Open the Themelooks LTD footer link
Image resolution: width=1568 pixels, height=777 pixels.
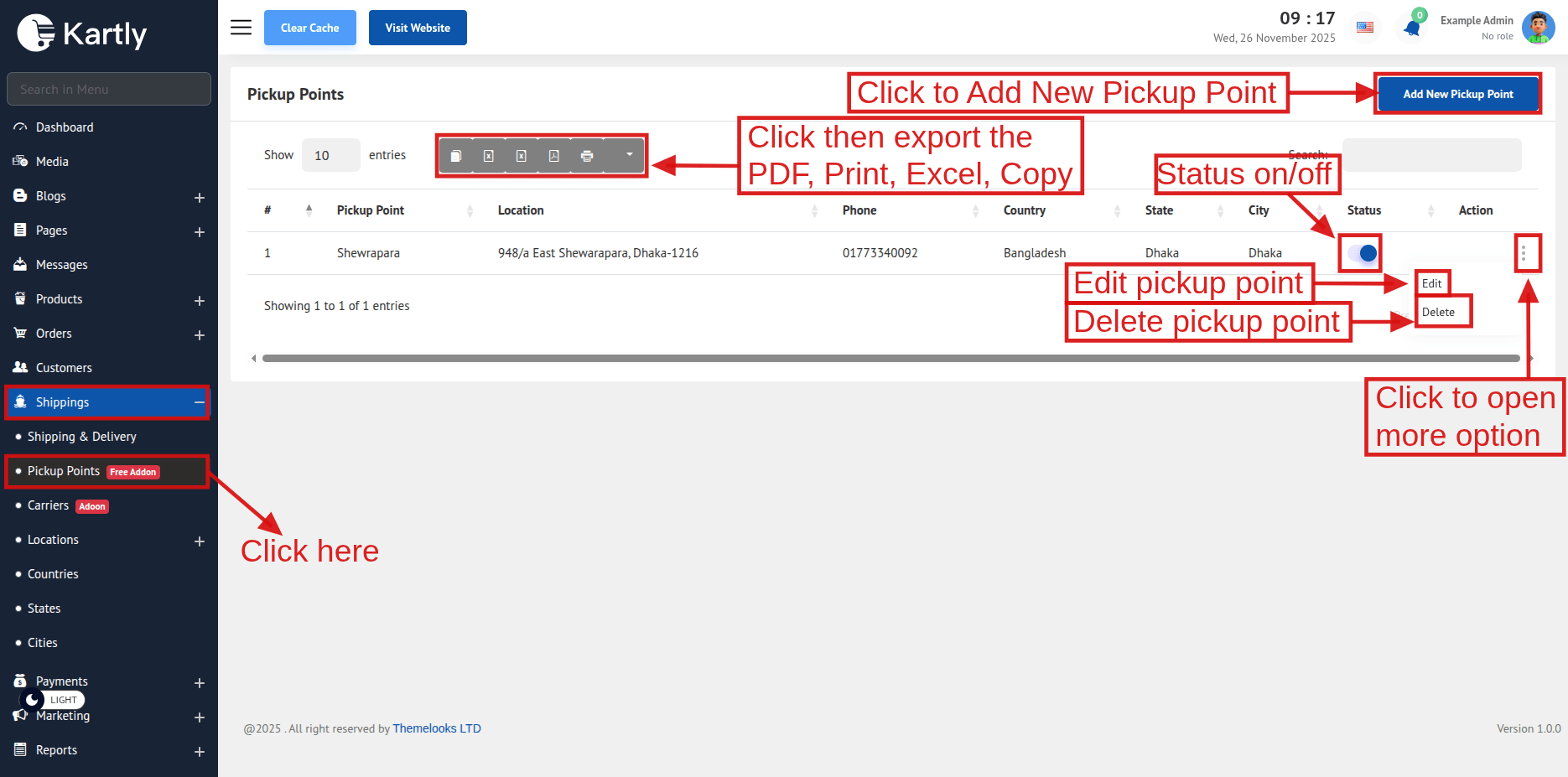pyautogui.click(x=436, y=728)
